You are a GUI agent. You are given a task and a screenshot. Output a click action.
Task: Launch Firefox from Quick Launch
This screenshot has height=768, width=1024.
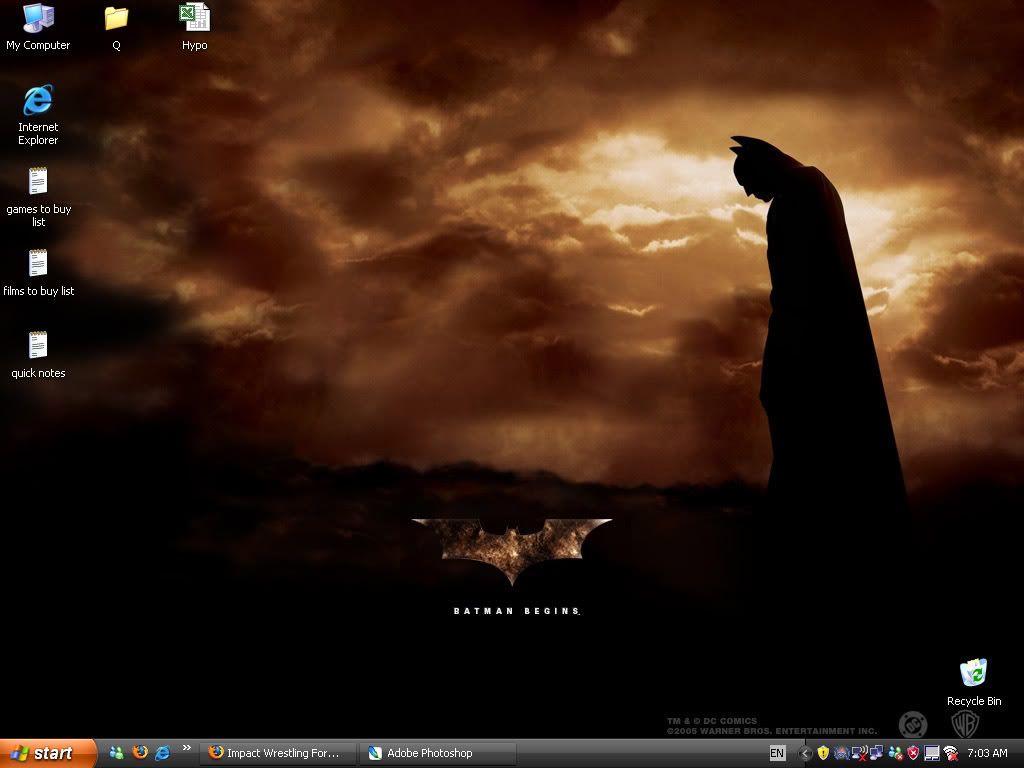pyautogui.click(x=139, y=753)
